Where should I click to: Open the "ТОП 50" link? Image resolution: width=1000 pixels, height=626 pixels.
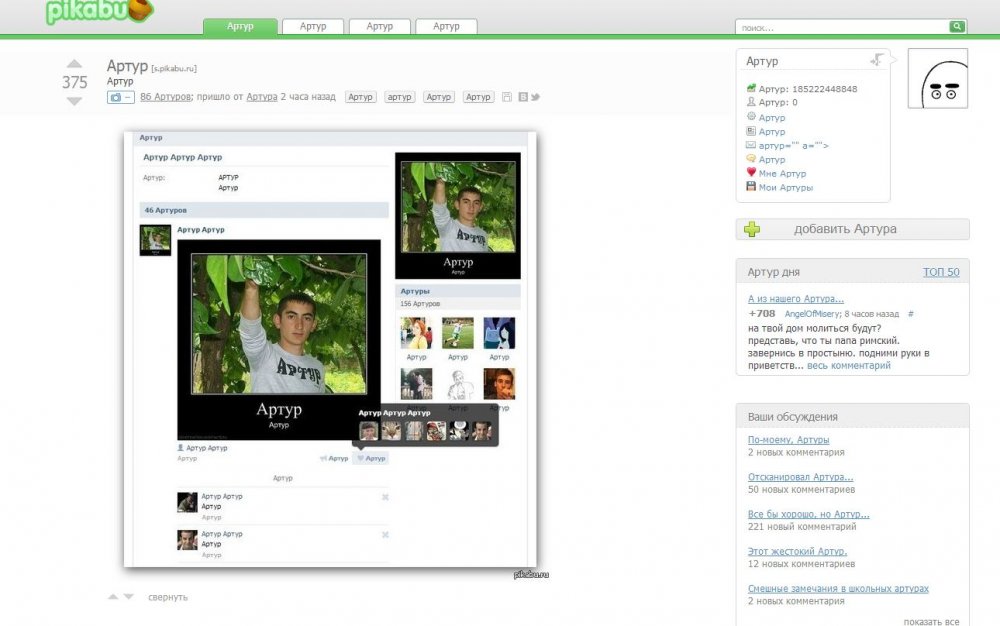tap(940, 272)
